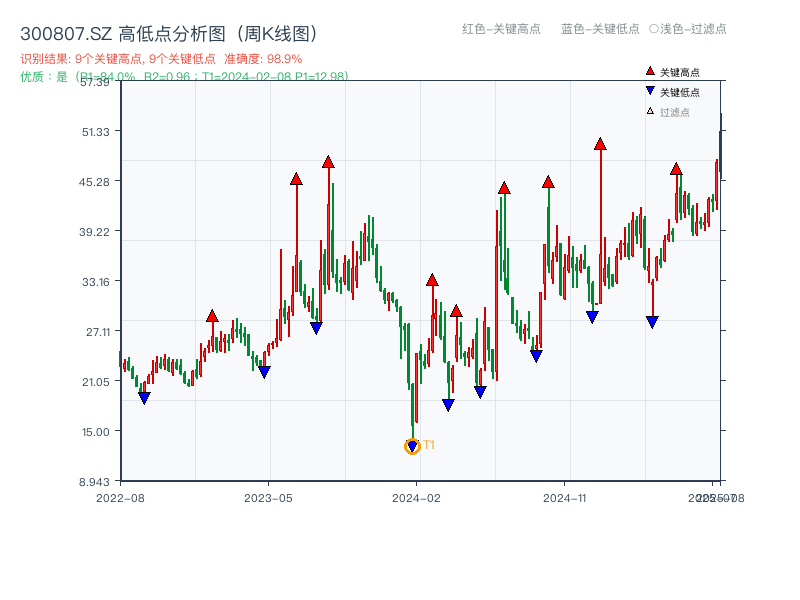
Task: Click the red 关键高点 legend triangle icon
Action: click(x=650, y=71)
